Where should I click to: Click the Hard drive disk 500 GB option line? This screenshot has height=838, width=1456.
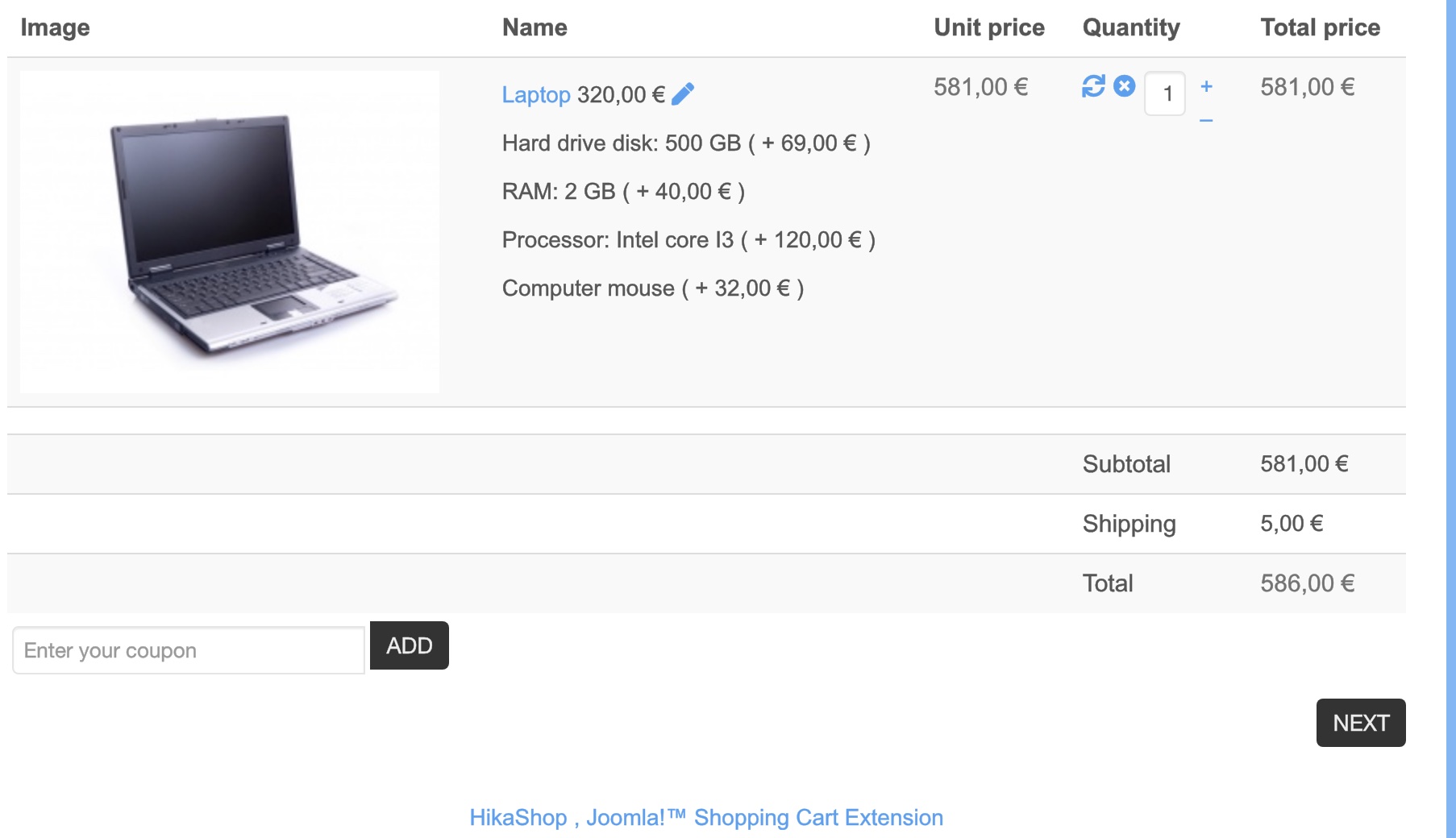coord(686,143)
